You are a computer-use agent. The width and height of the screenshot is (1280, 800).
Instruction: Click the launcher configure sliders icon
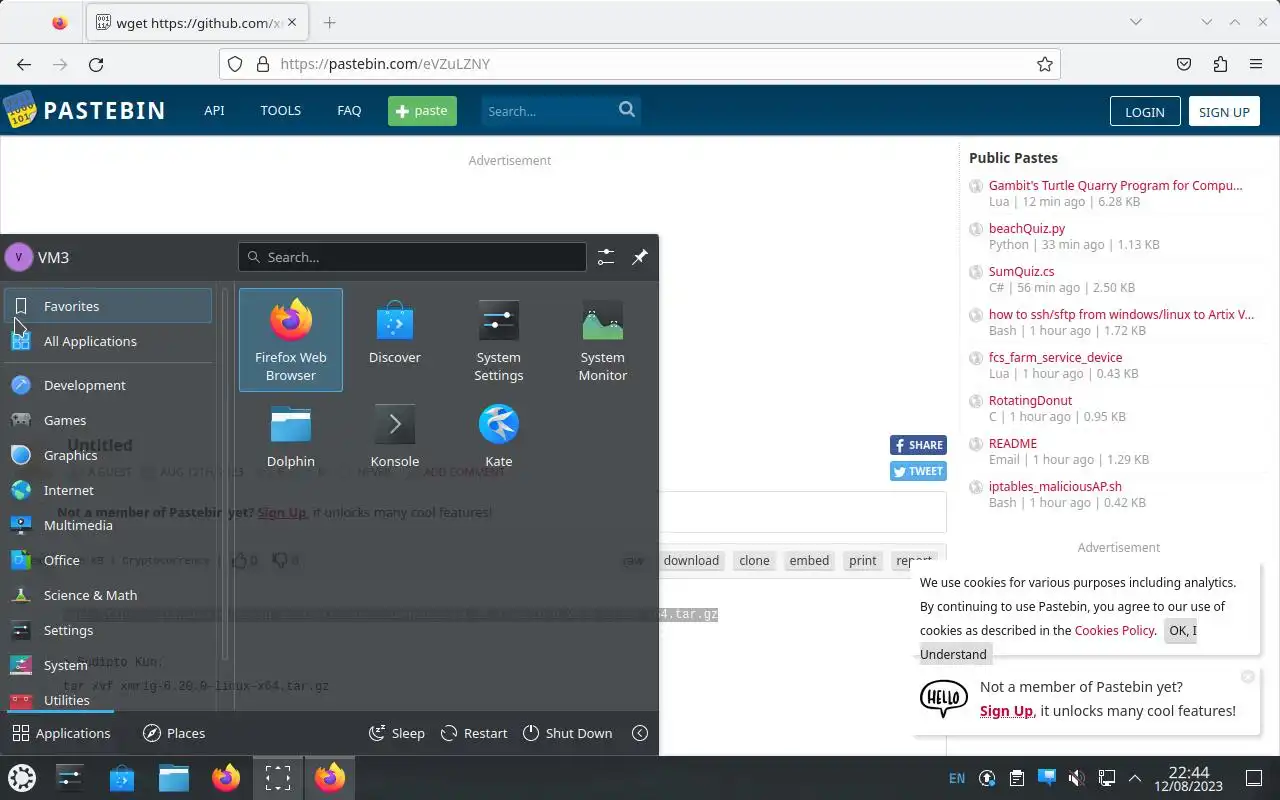(x=606, y=257)
